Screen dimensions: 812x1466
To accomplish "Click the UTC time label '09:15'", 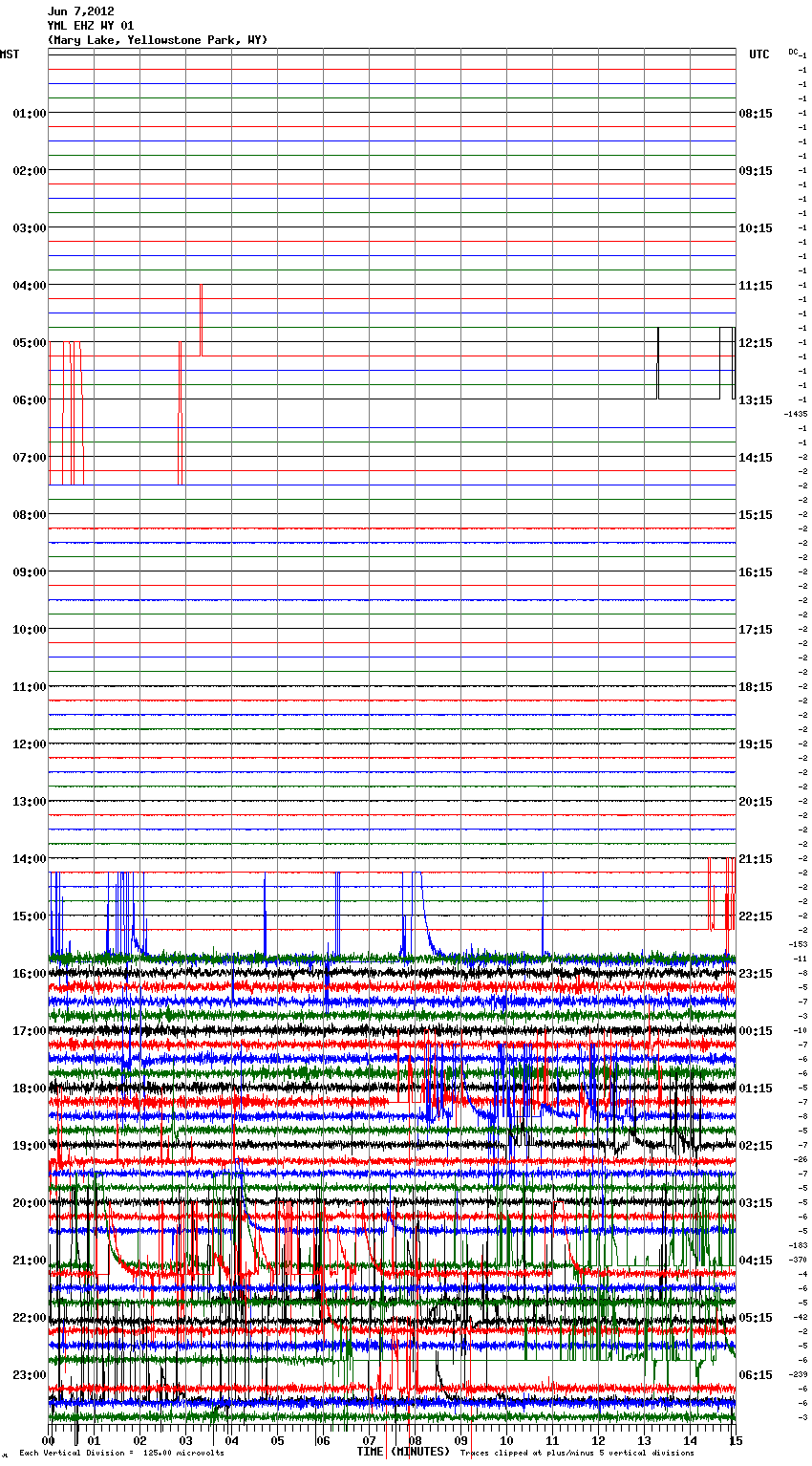I will tap(756, 171).
